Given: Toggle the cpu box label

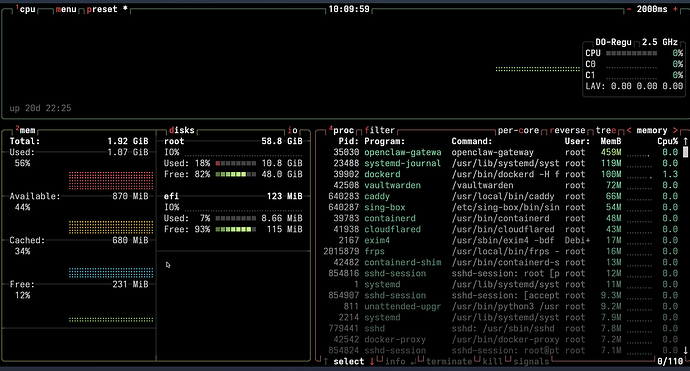Looking at the screenshot, I should tap(27, 9).
